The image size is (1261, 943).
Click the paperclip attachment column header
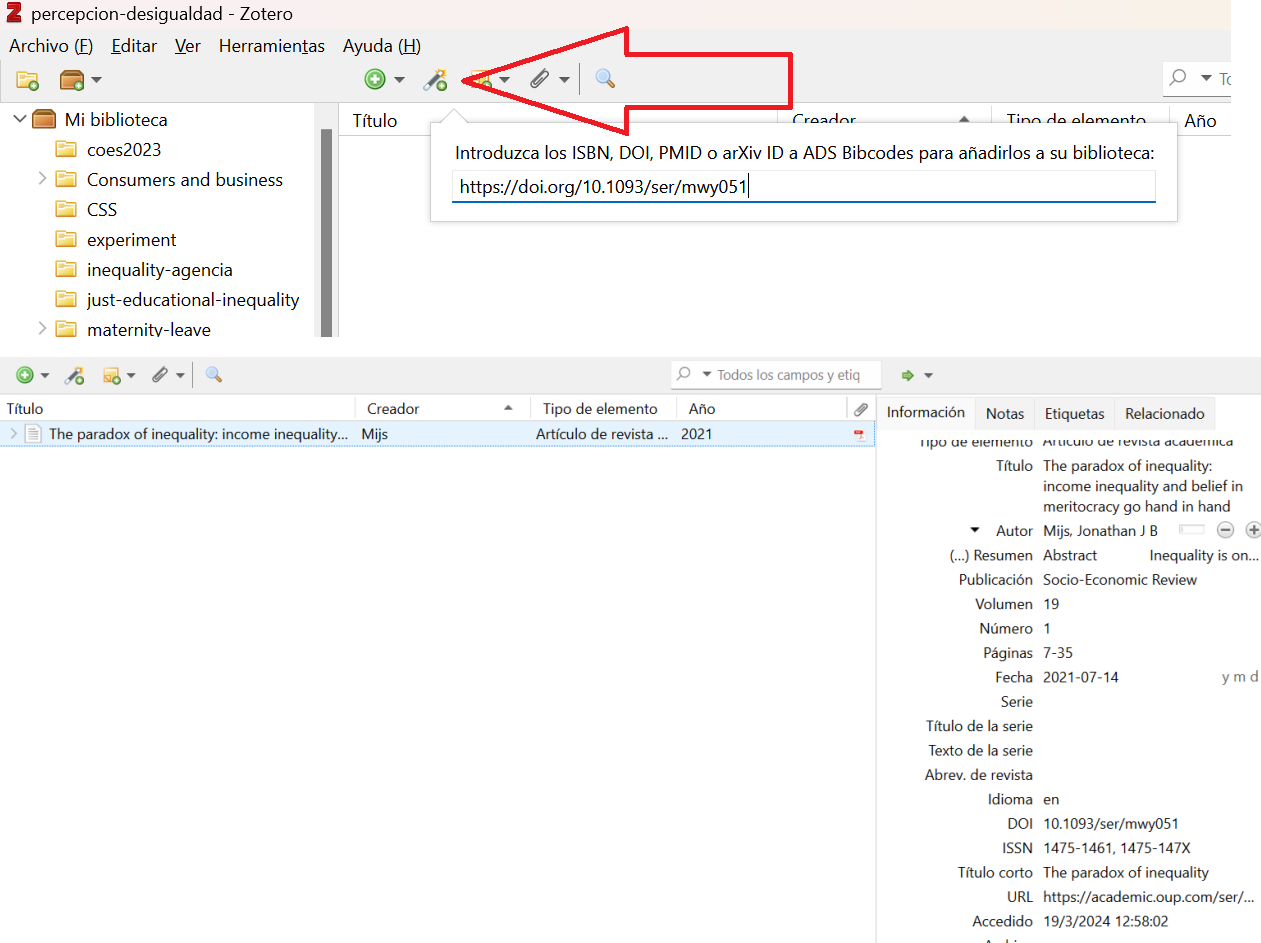click(x=860, y=409)
